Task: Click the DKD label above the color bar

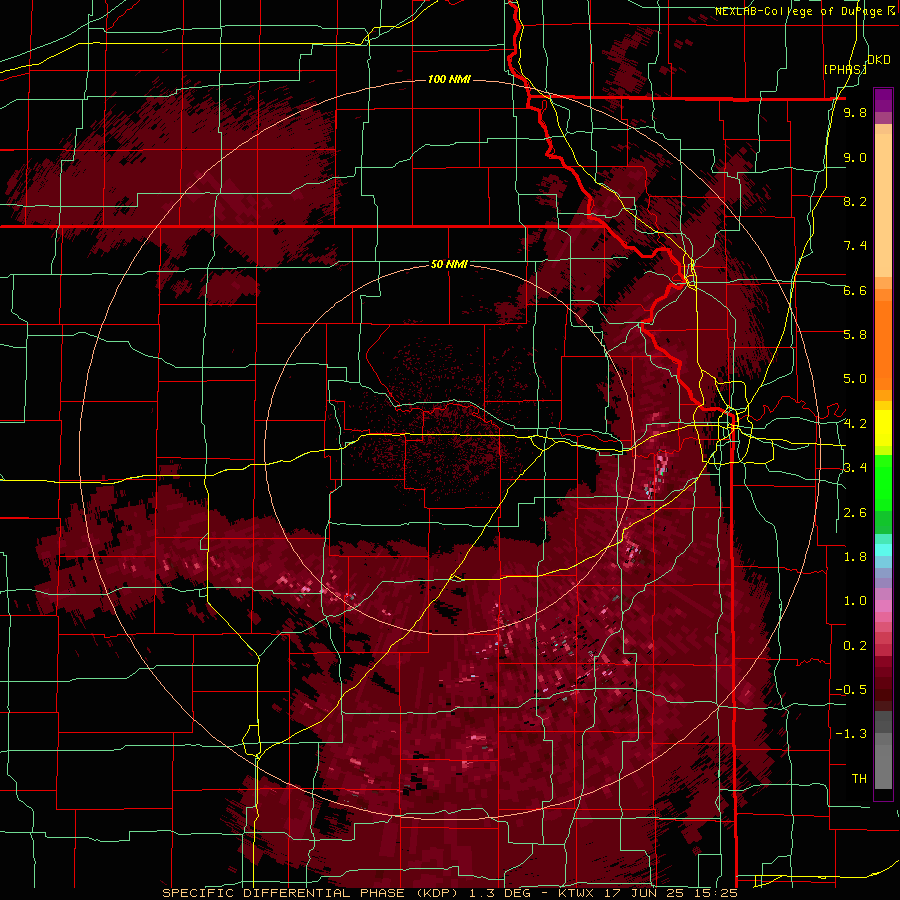Action: coord(878,60)
